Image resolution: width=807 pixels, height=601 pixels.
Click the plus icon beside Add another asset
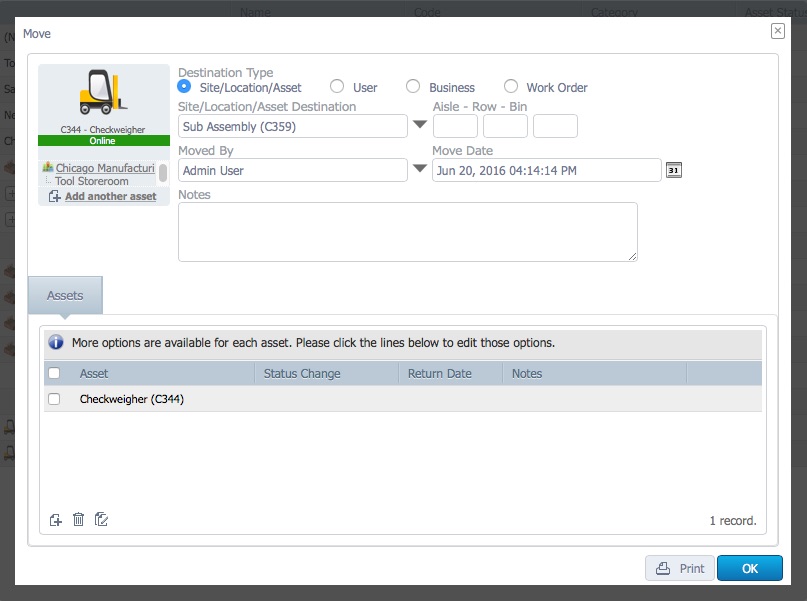point(55,196)
